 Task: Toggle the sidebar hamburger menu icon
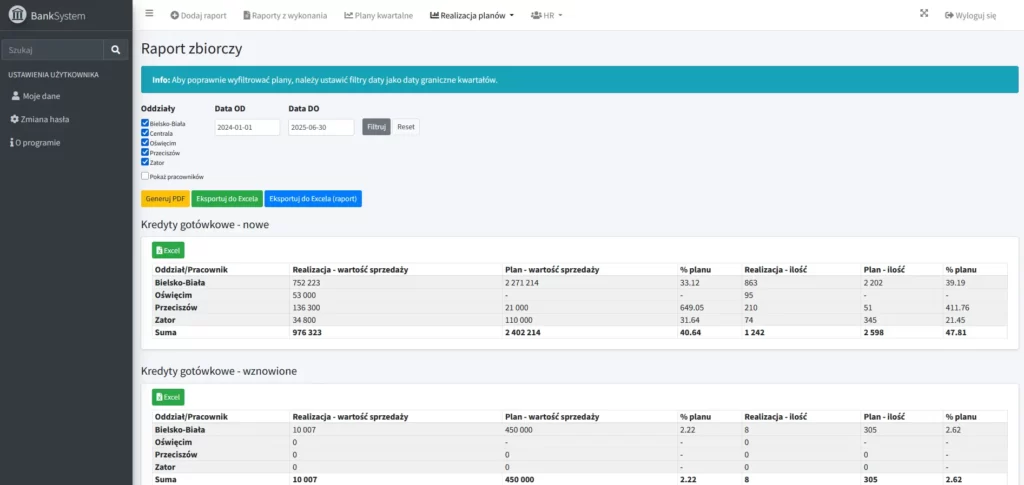(150, 13)
